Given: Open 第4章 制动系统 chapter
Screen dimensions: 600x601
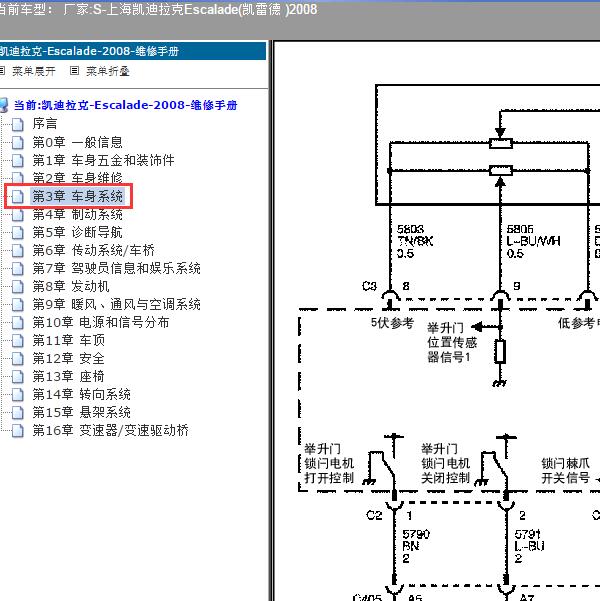Looking at the screenshot, I should [77, 214].
